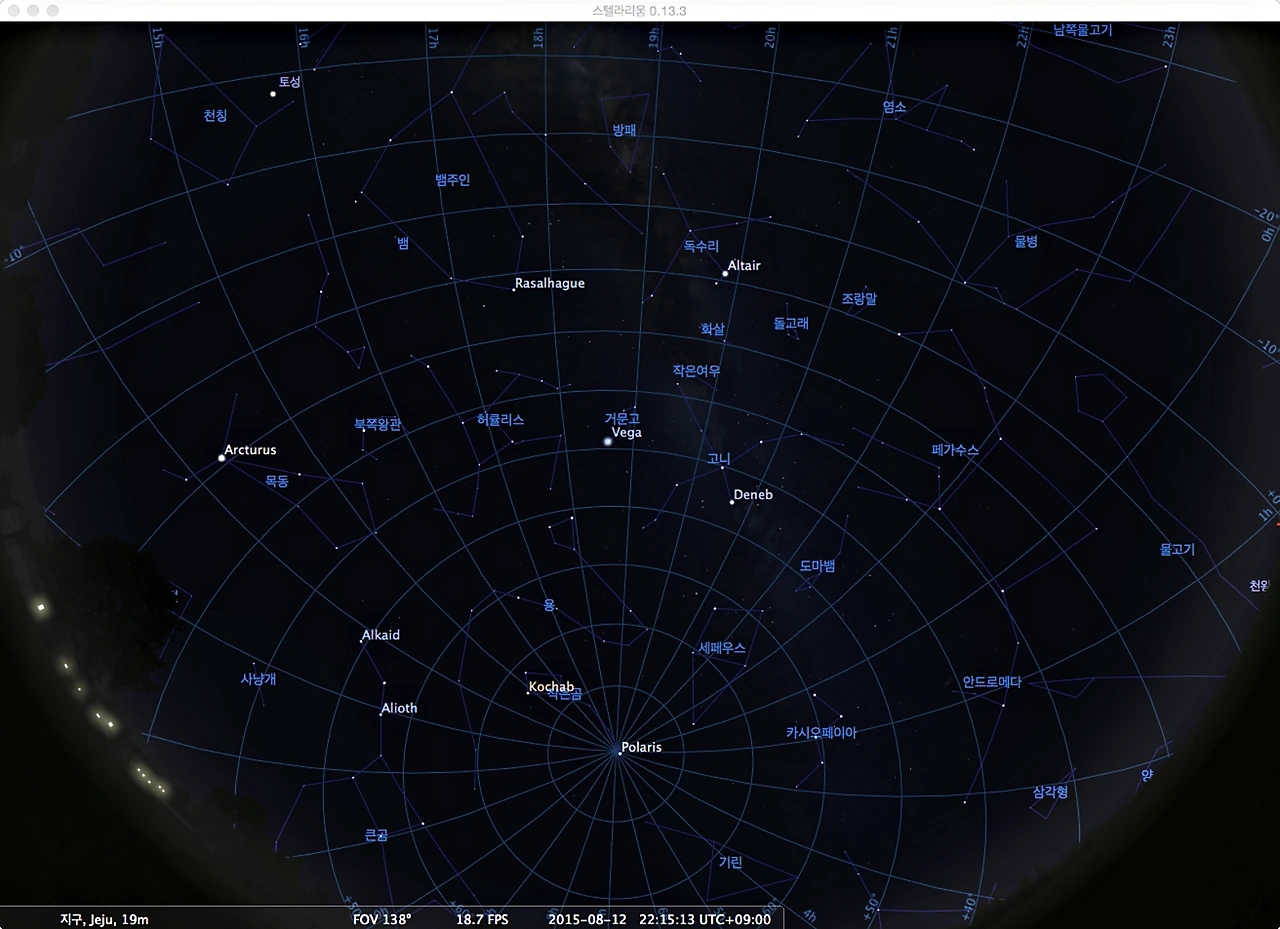Select the 돌고래 constellation label
The width and height of the screenshot is (1280, 929).
tap(791, 324)
